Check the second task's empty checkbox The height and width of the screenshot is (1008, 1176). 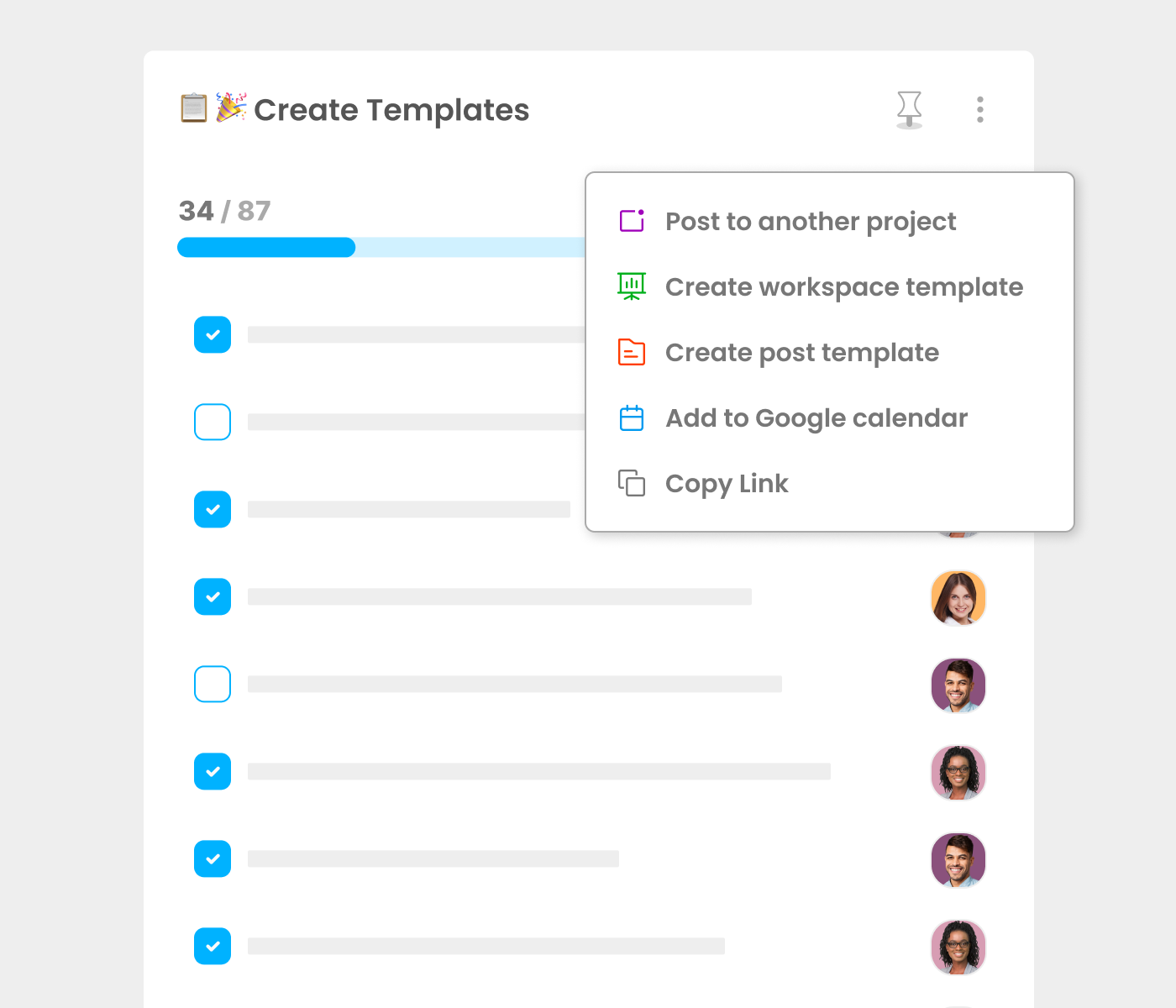[213, 422]
